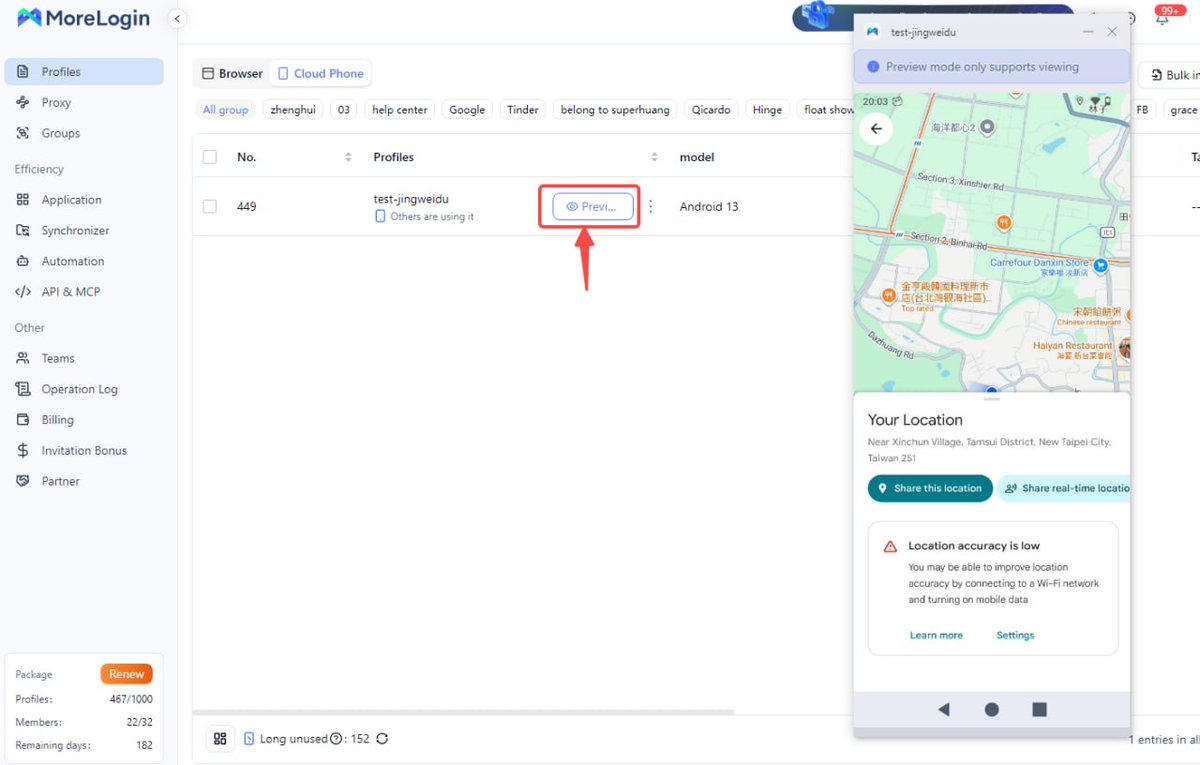Filter by the Tinder group
The width and height of the screenshot is (1200, 765).
(523, 110)
